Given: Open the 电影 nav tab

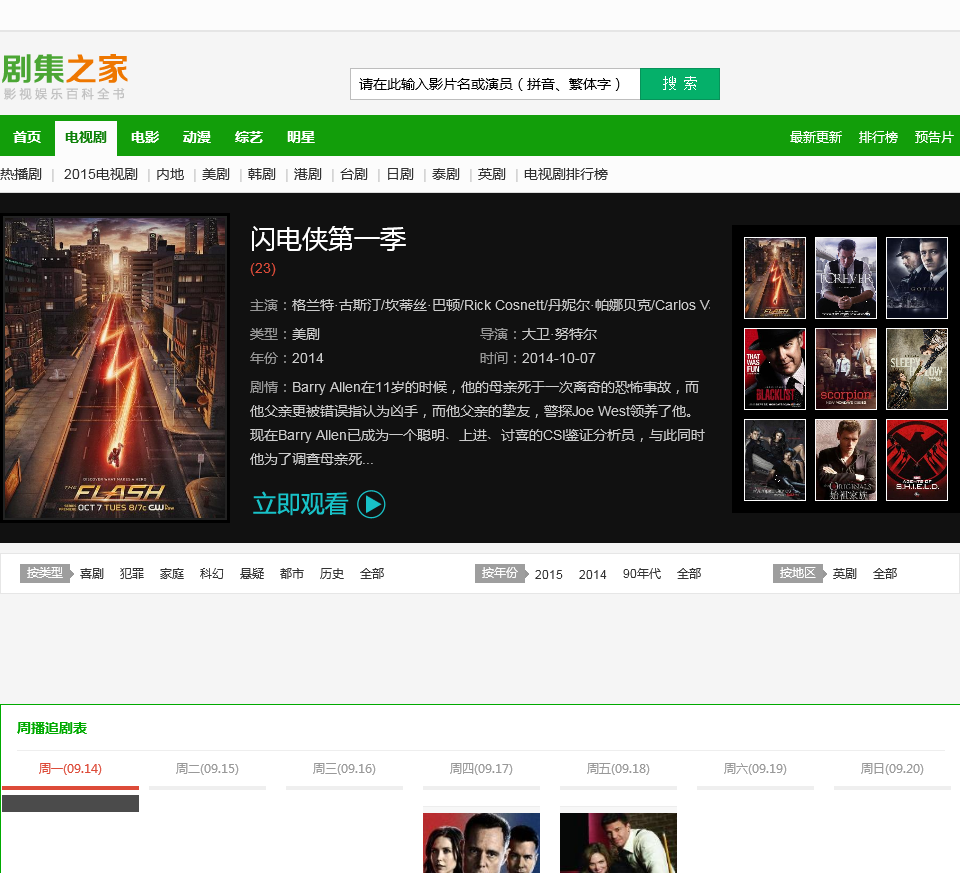Looking at the screenshot, I should [145, 137].
